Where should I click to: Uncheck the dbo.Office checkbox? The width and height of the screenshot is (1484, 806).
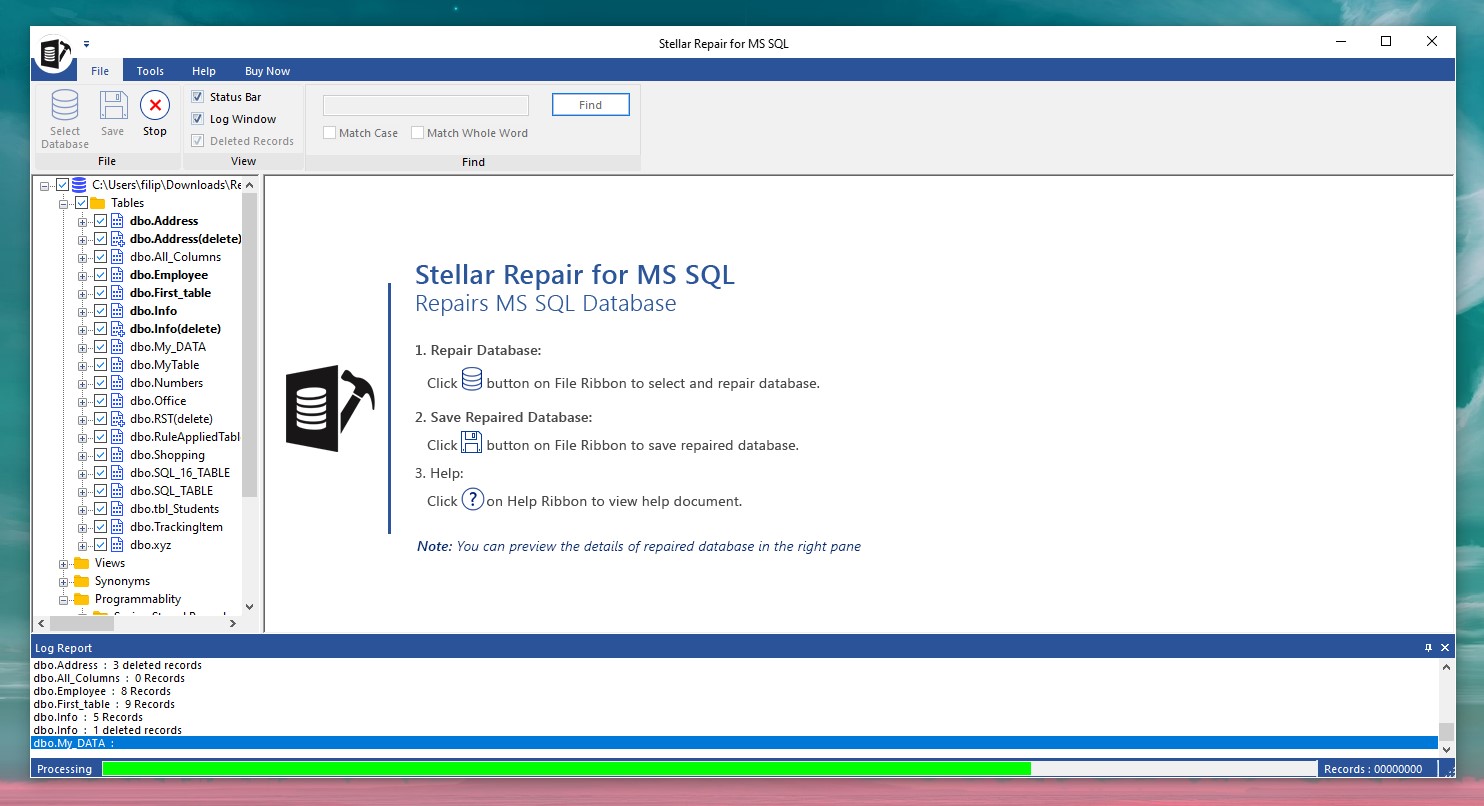pos(100,401)
